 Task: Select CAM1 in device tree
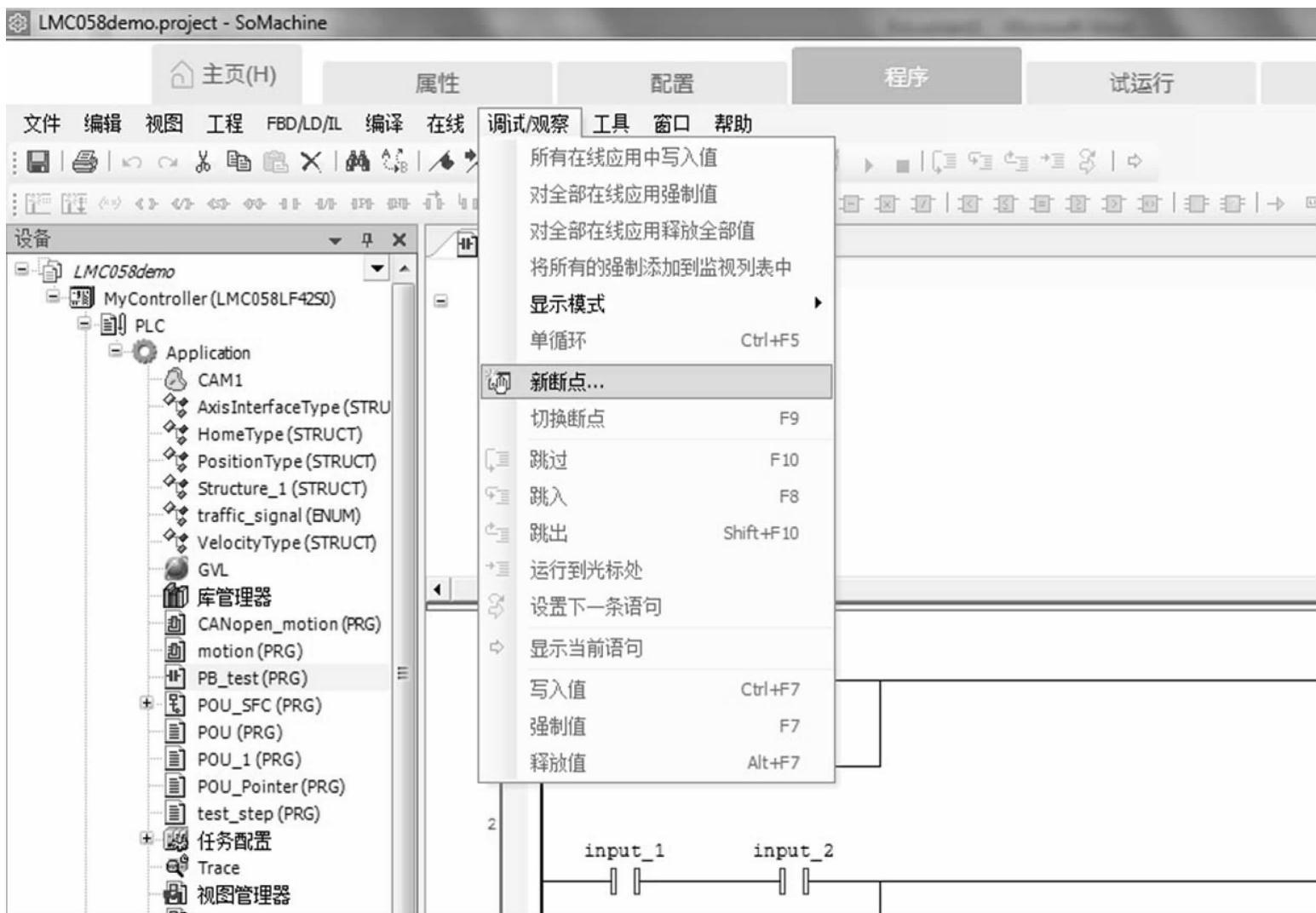tap(220, 380)
